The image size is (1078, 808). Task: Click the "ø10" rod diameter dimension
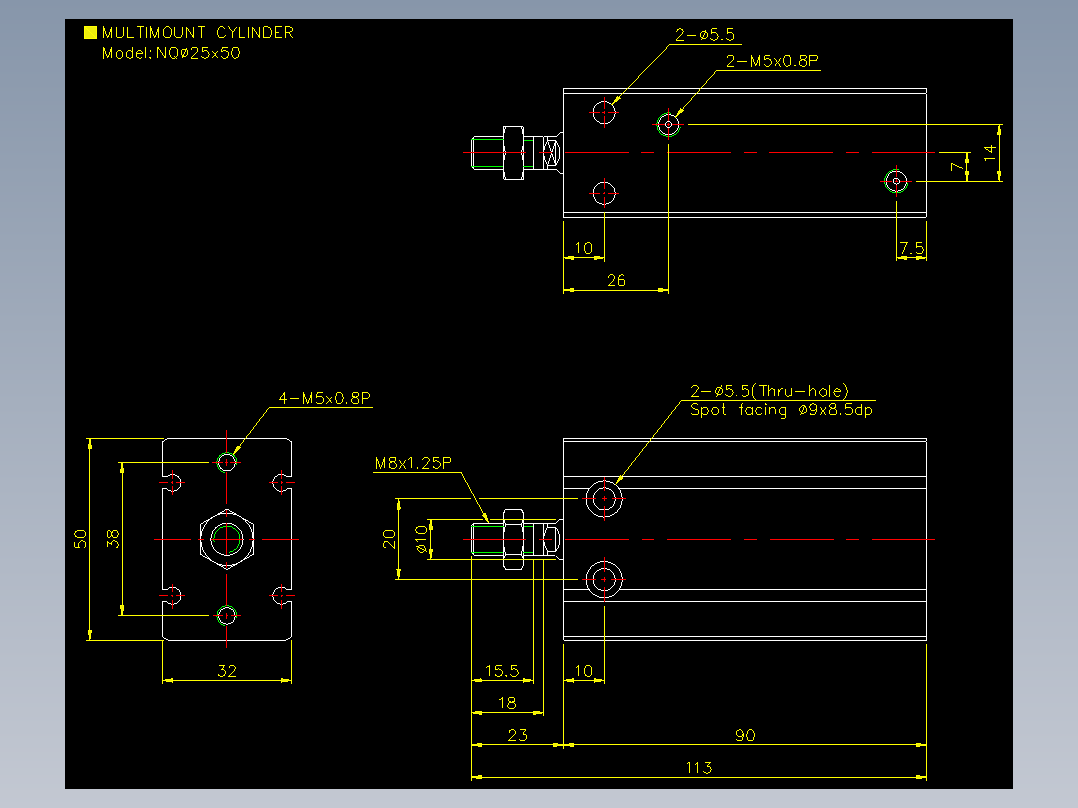[421, 539]
